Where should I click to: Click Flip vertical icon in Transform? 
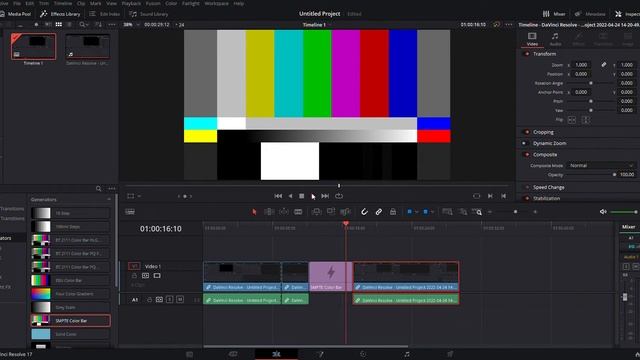pos(586,120)
